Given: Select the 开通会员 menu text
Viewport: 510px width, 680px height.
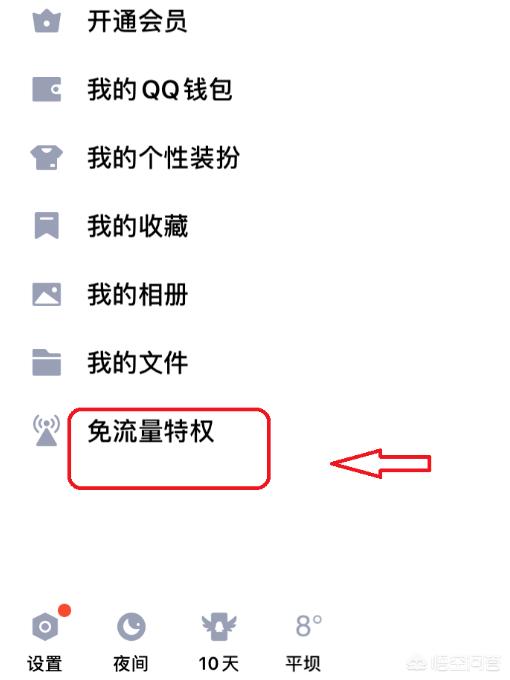Looking at the screenshot, I should pos(137,21).
